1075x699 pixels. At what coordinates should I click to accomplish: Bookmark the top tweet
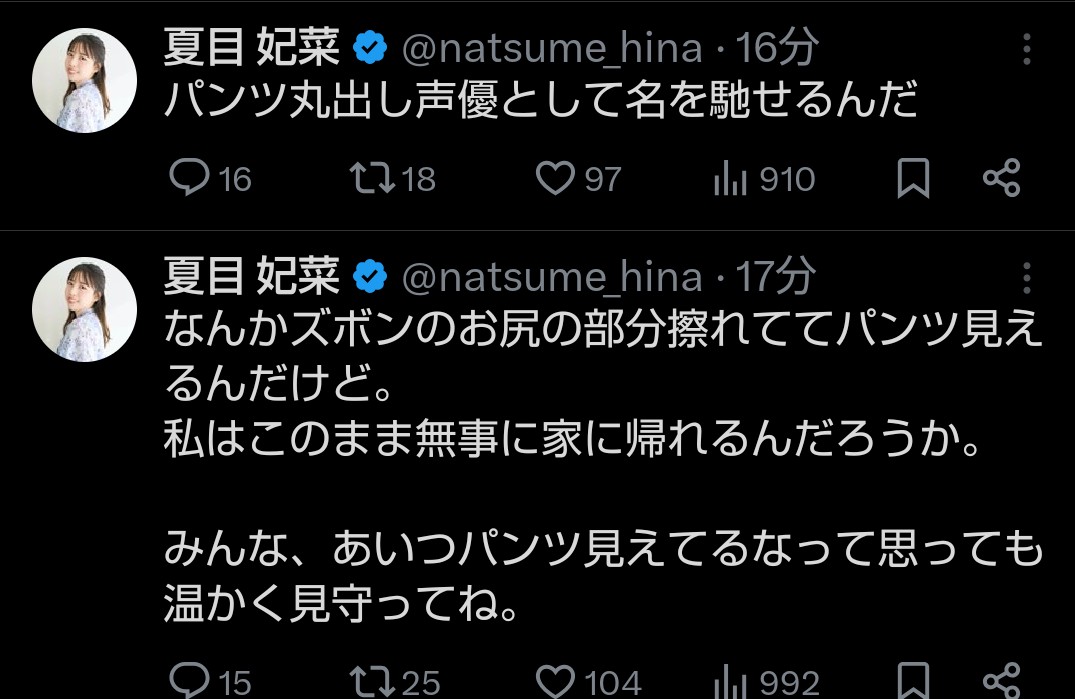(913, 180)
